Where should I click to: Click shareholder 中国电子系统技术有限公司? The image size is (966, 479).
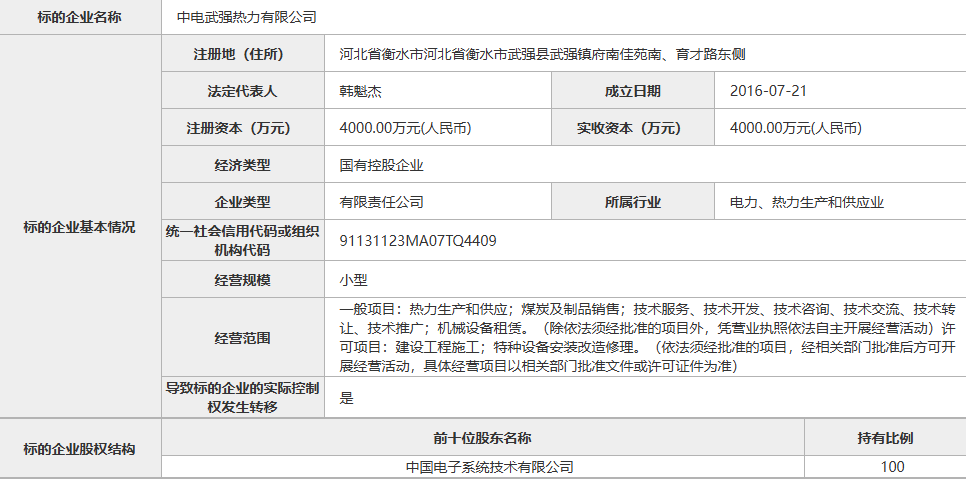click(490, 467)
